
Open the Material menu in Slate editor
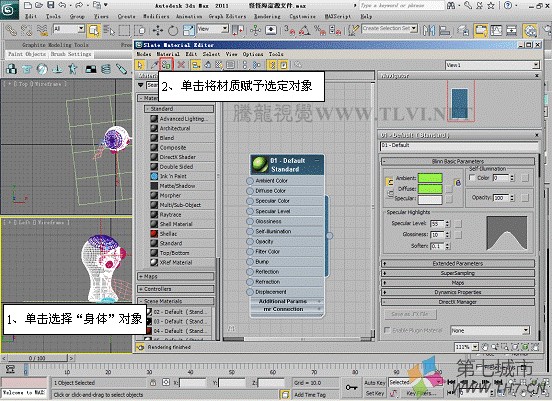pyautogui.click(x=168, y=54)
